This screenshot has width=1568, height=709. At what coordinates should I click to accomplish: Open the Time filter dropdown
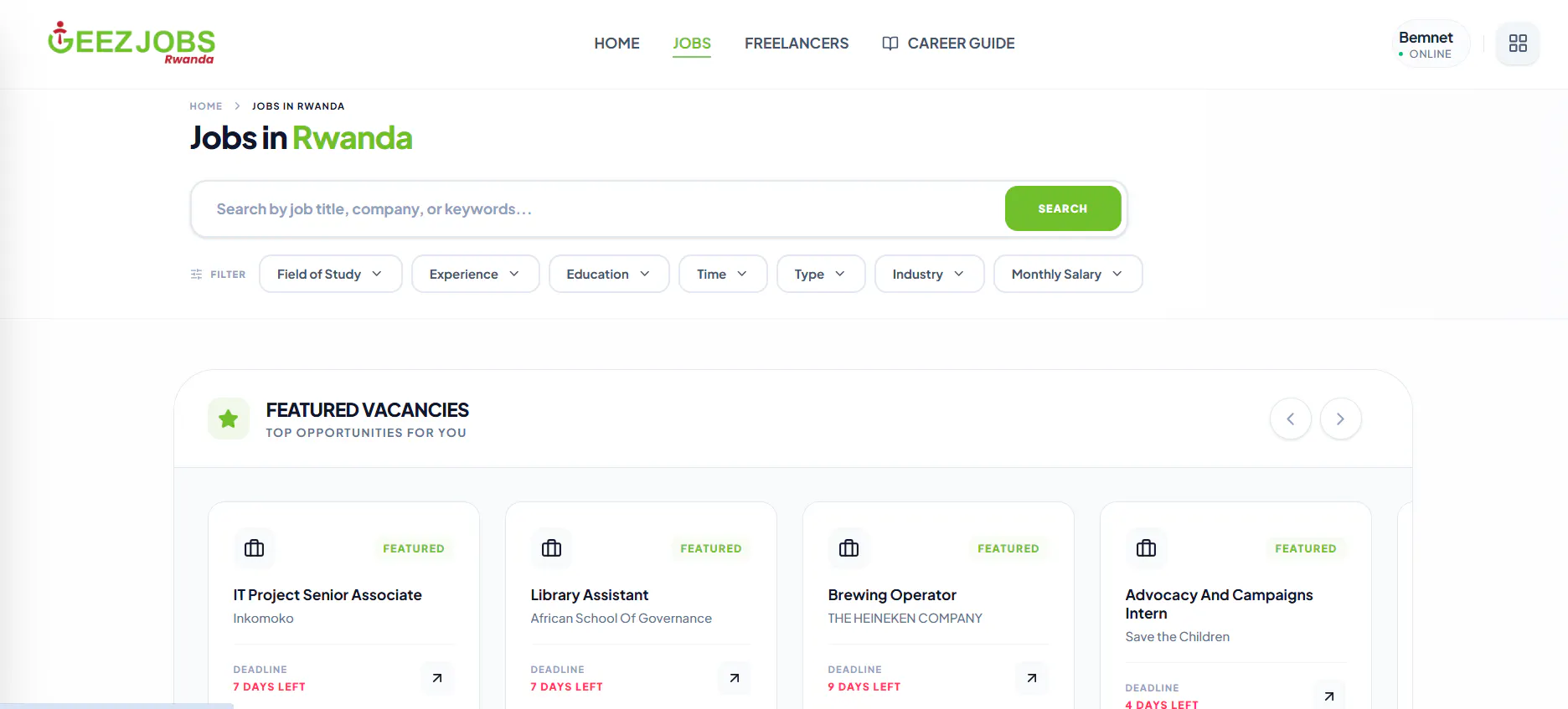point(723,274)
